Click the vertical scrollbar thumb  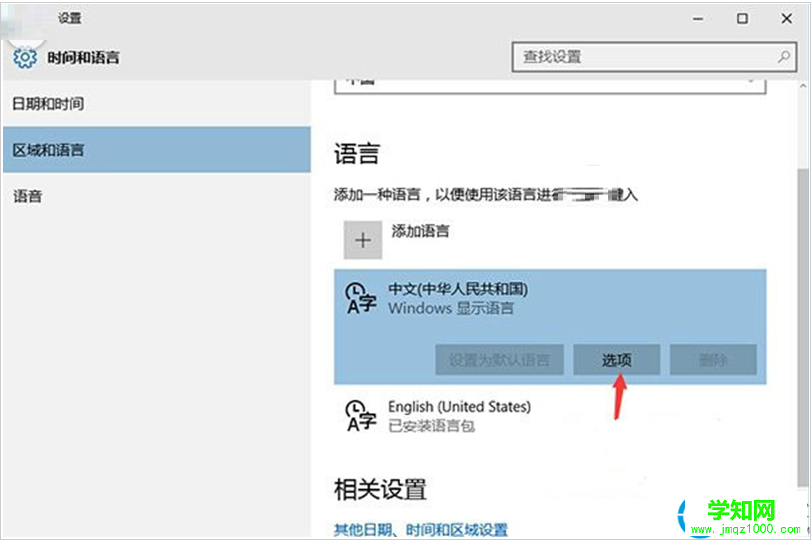[x=803, y=327]
